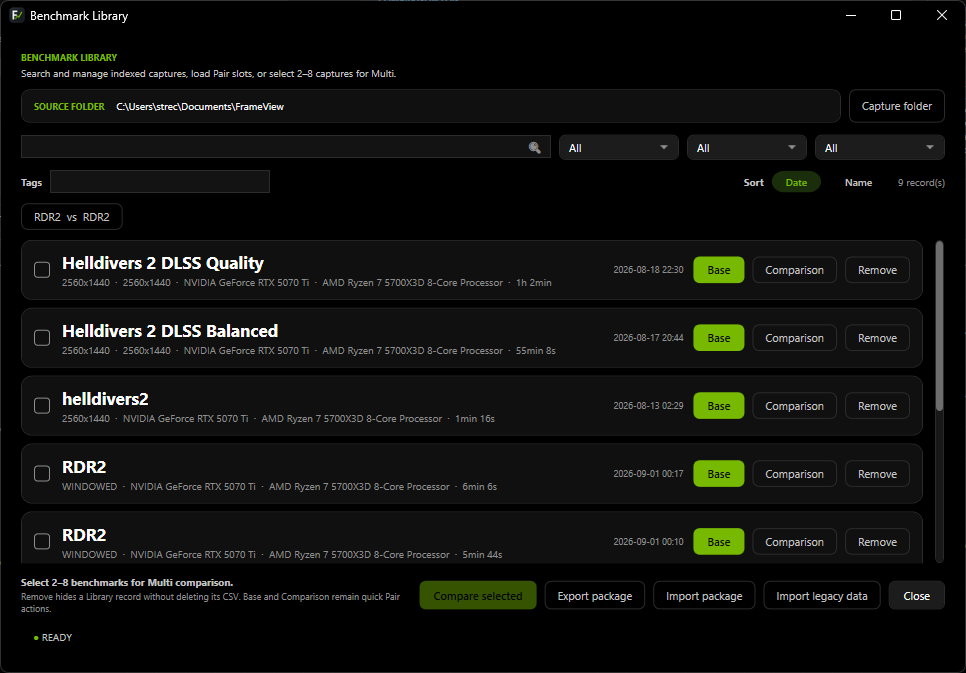Set RDR2 00:17 capture as Comparison

tap(794, 473)
